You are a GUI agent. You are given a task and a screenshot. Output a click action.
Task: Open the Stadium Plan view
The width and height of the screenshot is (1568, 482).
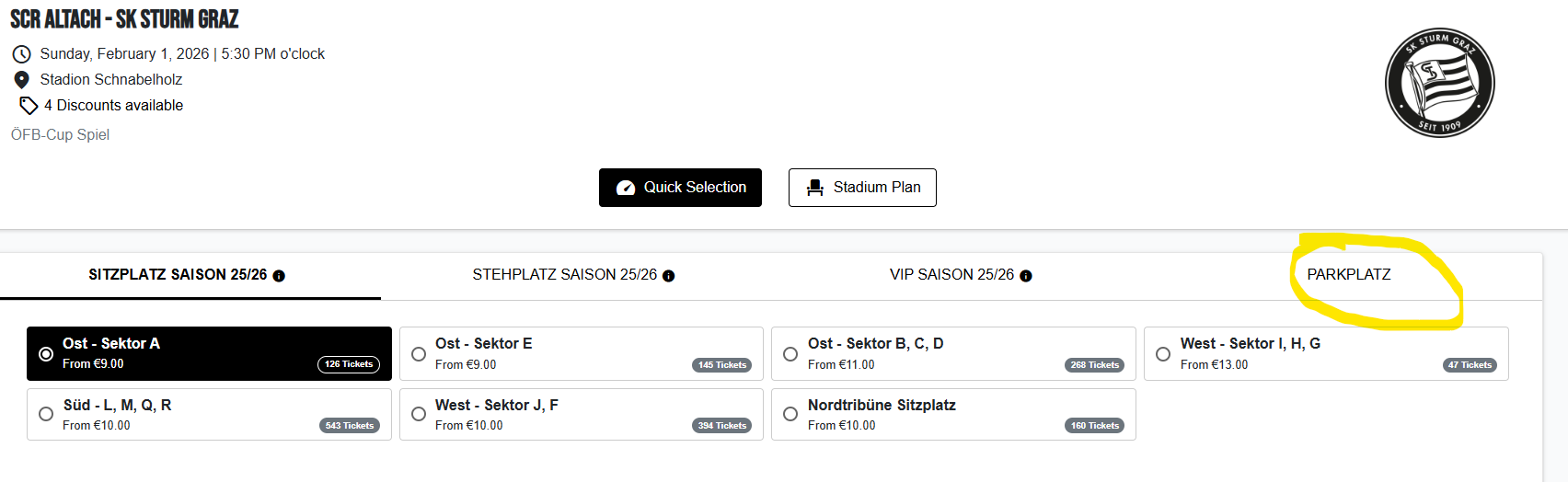862,188
